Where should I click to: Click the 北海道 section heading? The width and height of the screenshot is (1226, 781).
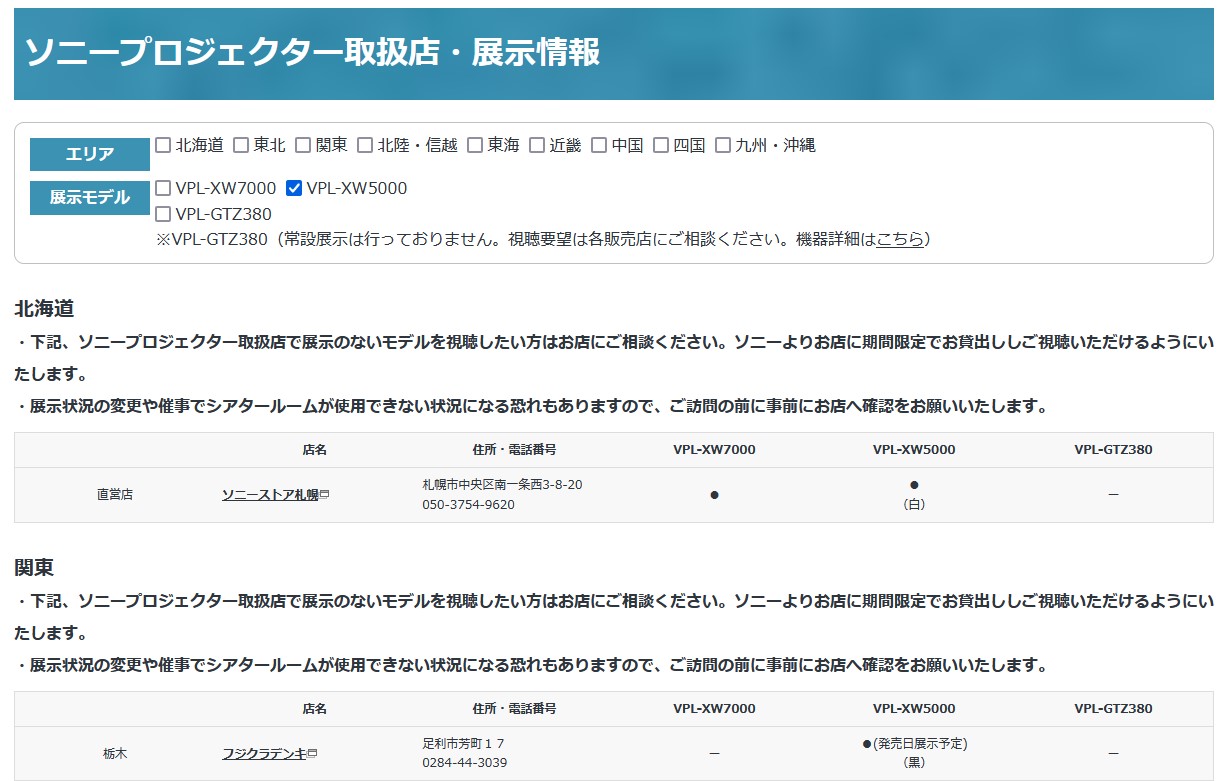click(x=44, y=309)
